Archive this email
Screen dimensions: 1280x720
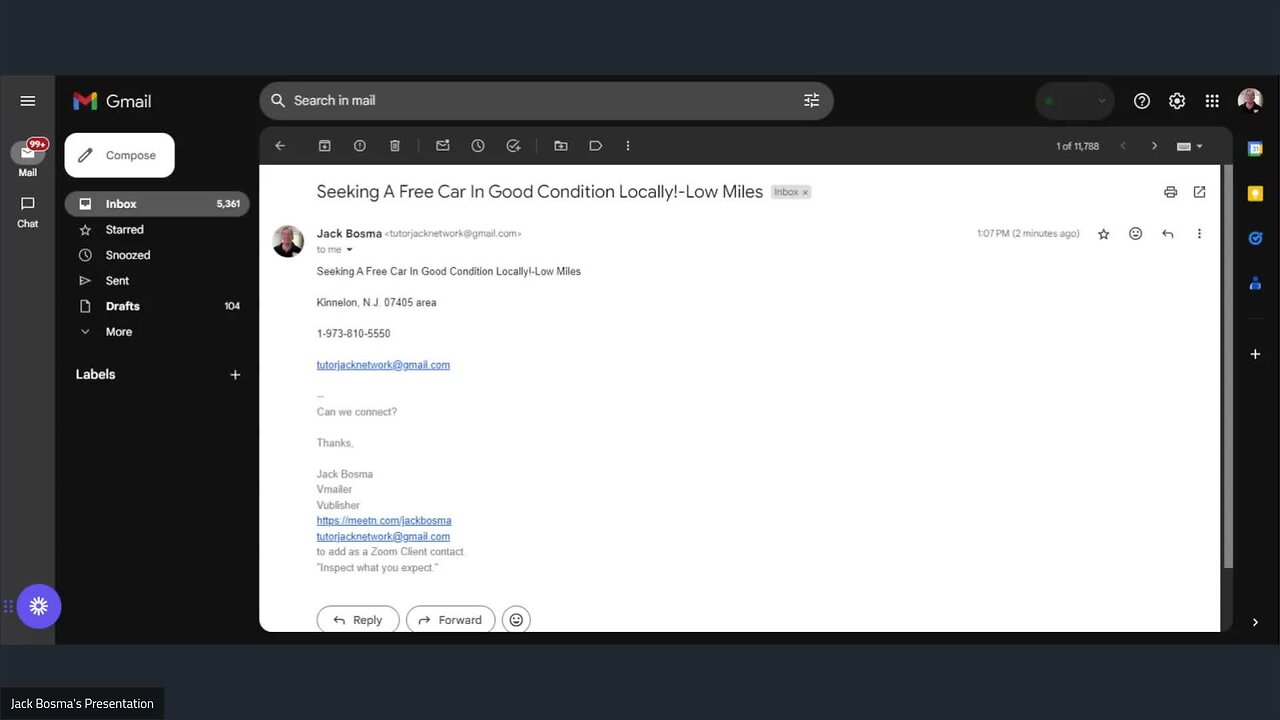pyautogui.click(x=325, y=146)
